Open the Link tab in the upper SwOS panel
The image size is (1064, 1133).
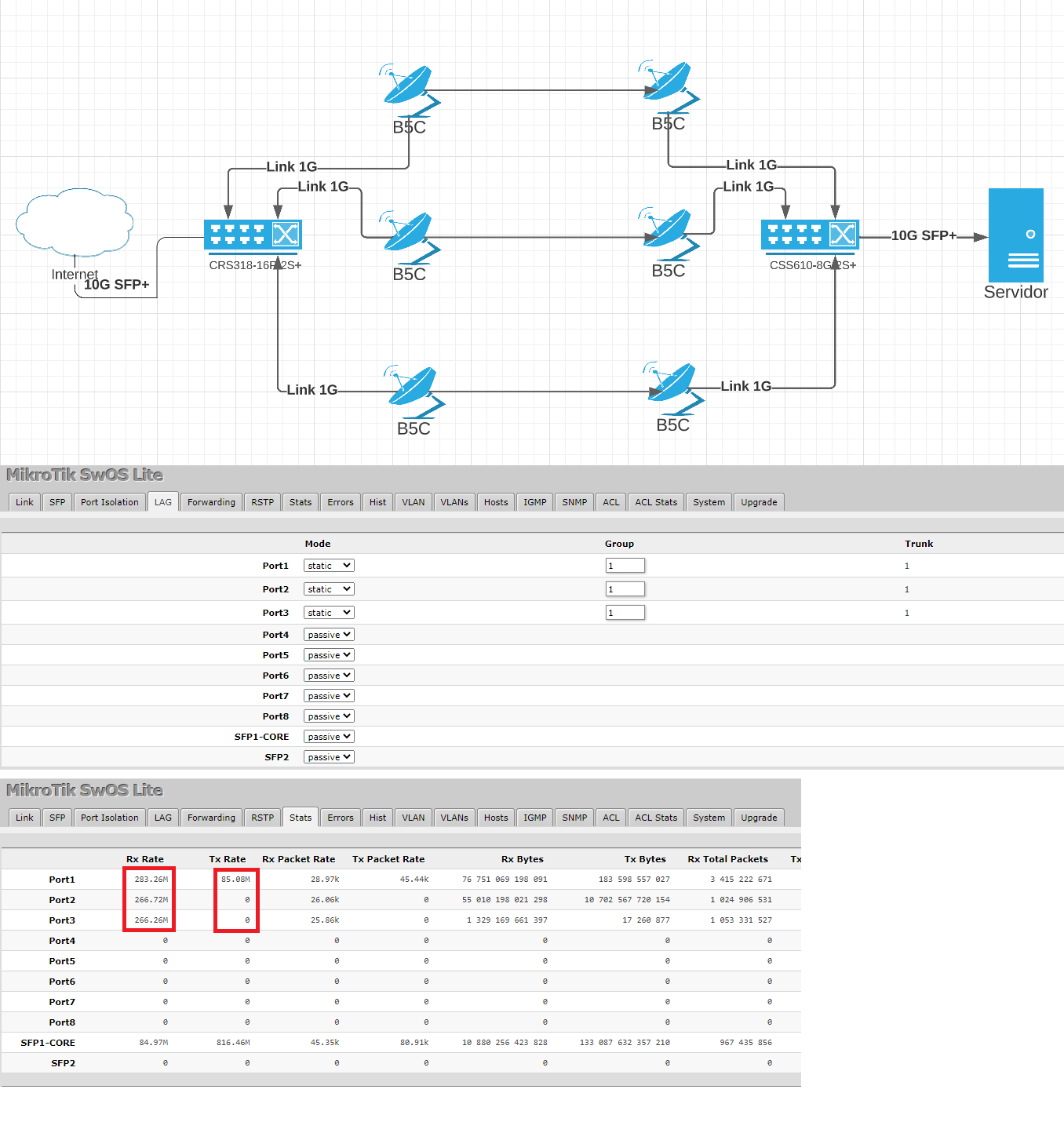pyautogui.click(x=24, y=502)
